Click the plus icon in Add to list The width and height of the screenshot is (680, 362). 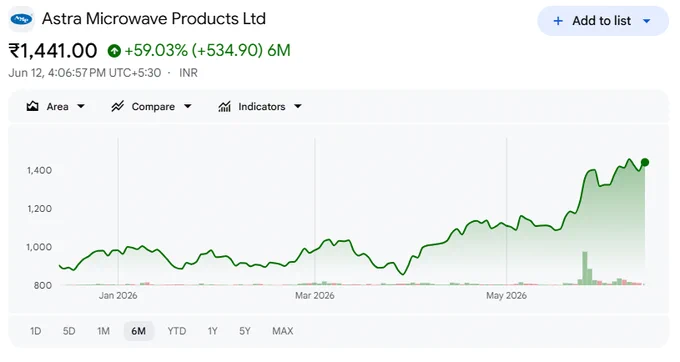[x=558, y=21]
